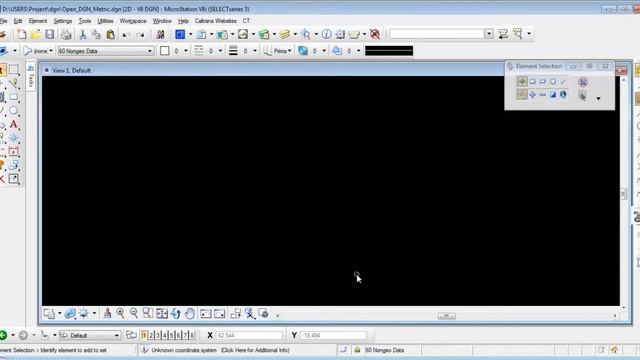640x360 pixels.
Task: Open the active color dropdown arrow
Action: [x=185, y=51]
